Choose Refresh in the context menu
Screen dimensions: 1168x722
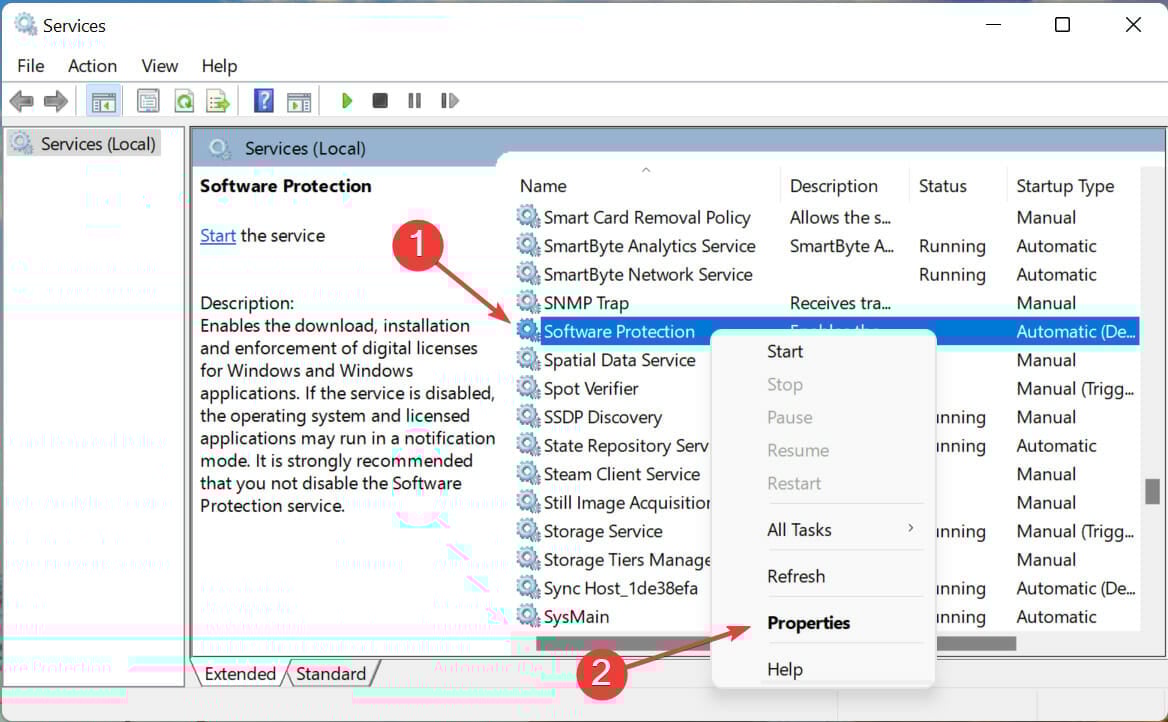click(796, 577)
